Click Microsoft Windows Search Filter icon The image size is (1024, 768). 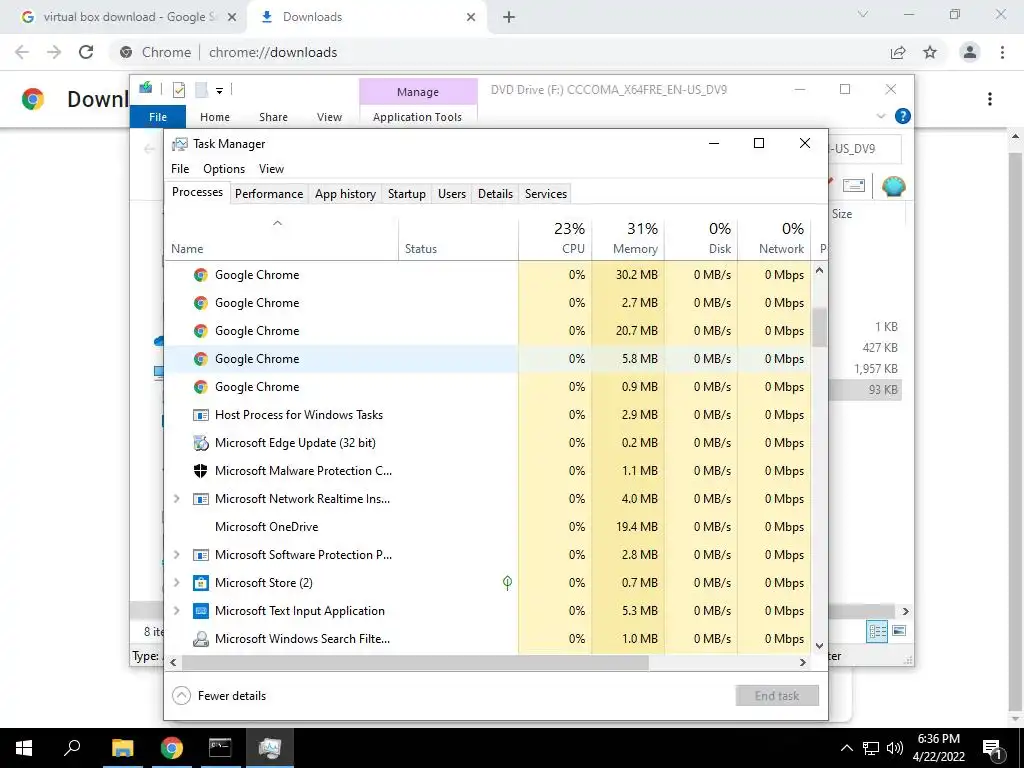click(200, 639)
